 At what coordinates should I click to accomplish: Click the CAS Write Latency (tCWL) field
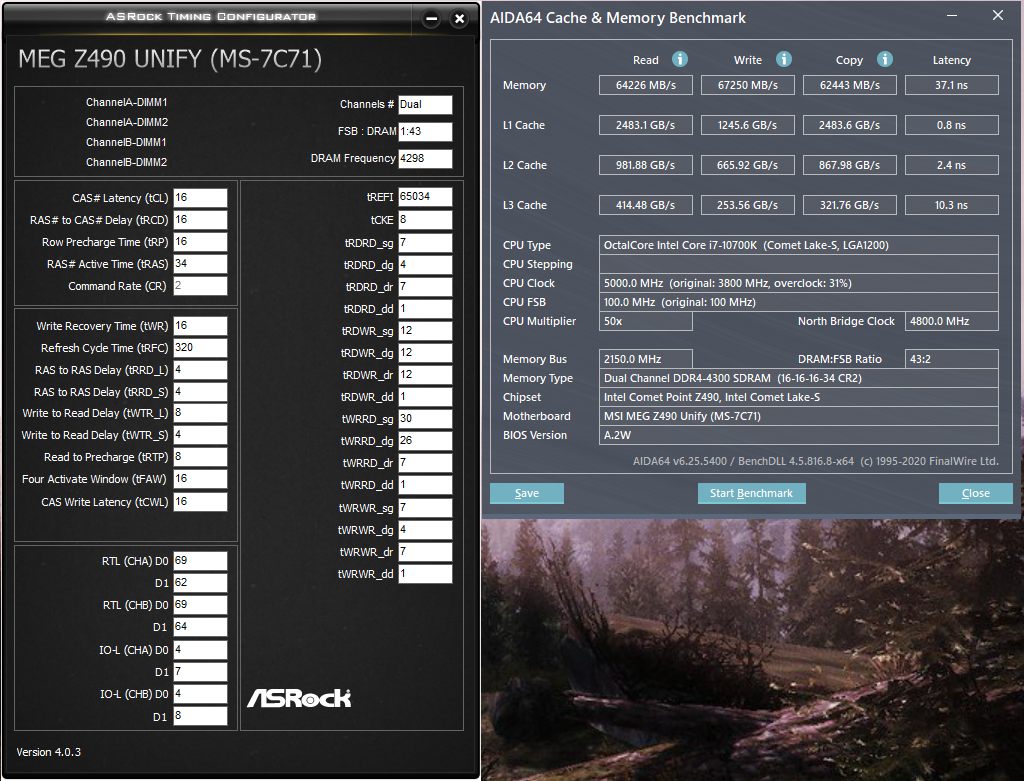pos(200,502)
